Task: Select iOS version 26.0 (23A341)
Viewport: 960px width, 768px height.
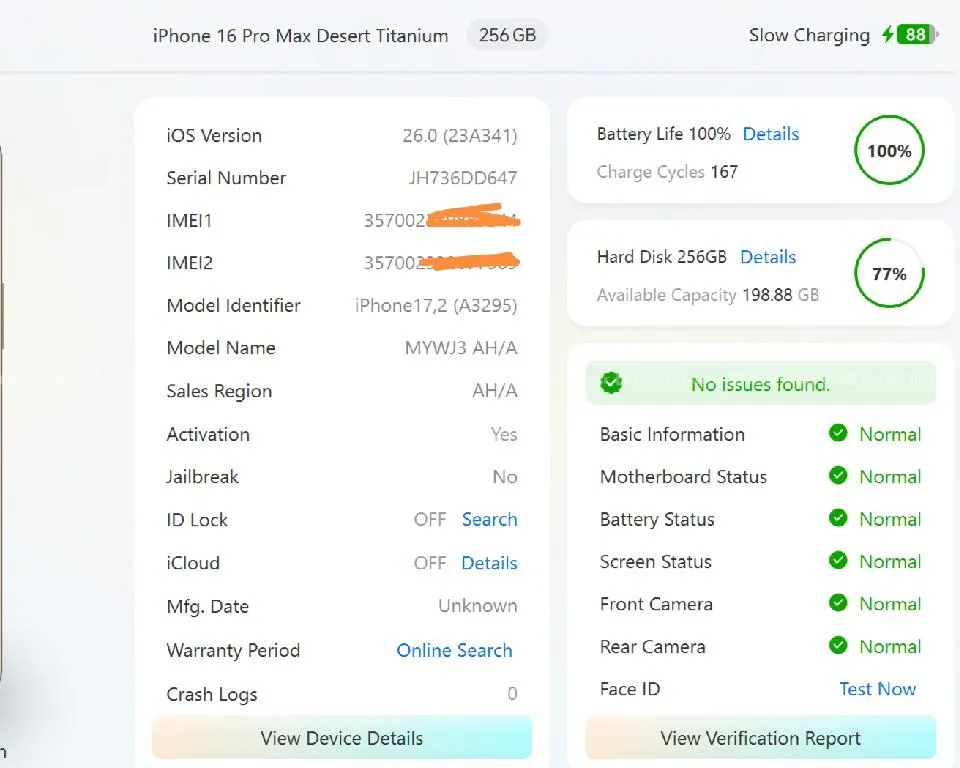Action: click(x=460, y=135)
